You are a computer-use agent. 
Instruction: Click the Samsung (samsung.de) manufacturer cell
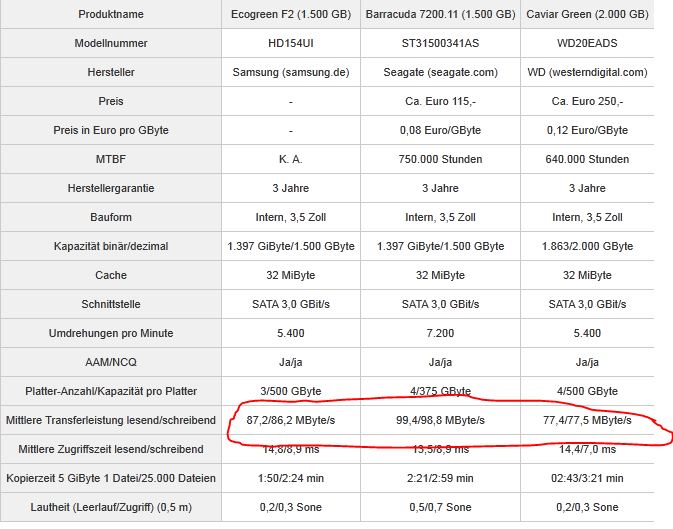[x=289, y=73]
